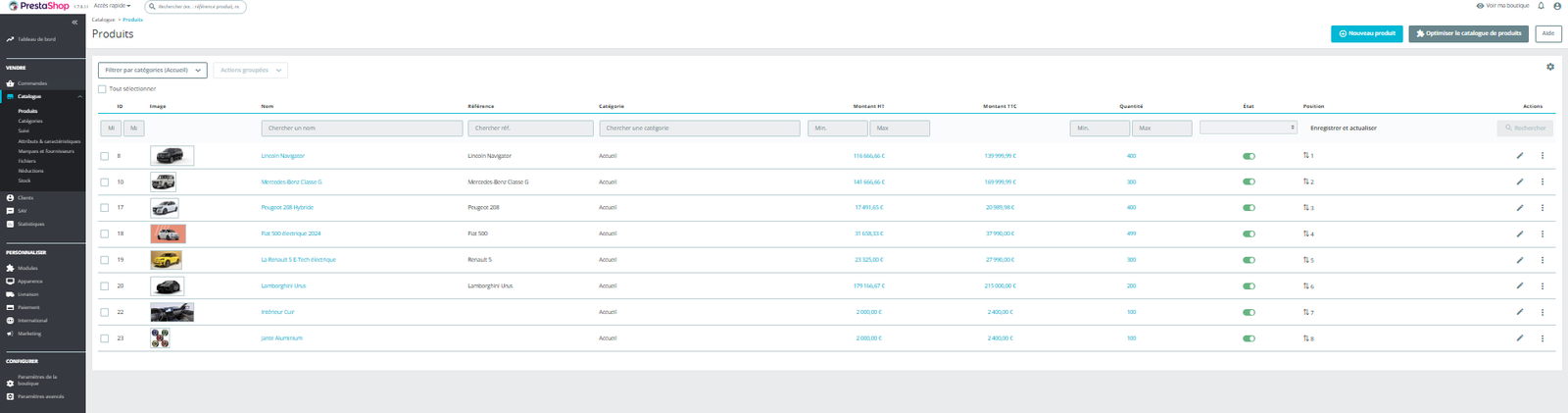Viewport: 1568px width, 413px height.
Task: Click the edit pencil for Fiat 500 électrique
Action: pyautogui.click(x=1520, y=233)
